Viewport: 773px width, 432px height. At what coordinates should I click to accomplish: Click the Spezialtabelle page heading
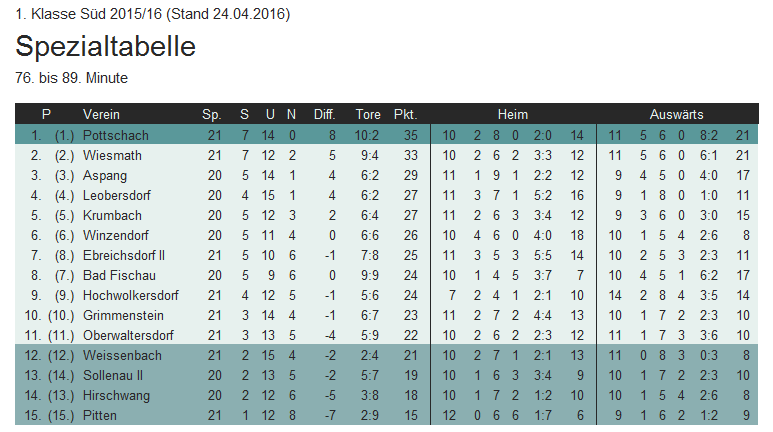[106, 46]
